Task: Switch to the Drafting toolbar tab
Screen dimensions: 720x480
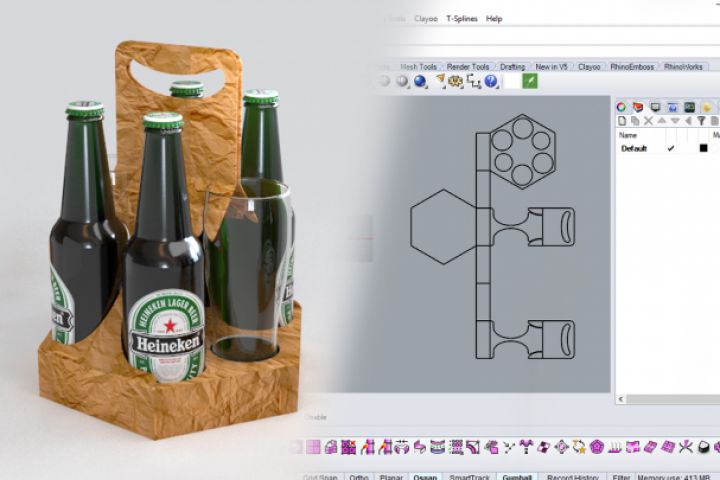Action: coord(512,67)
